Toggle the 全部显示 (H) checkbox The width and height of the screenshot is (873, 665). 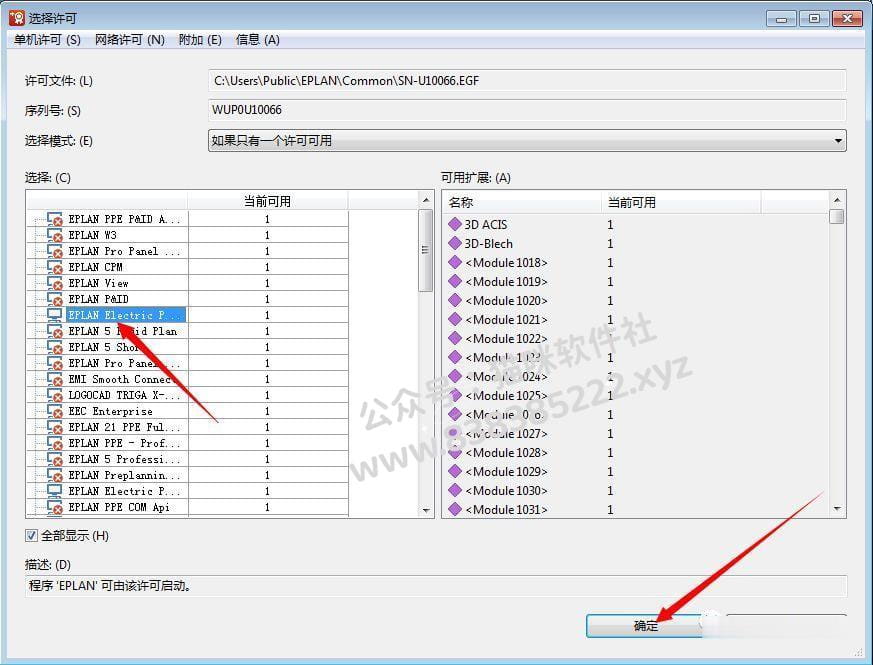tap(31, 536)
